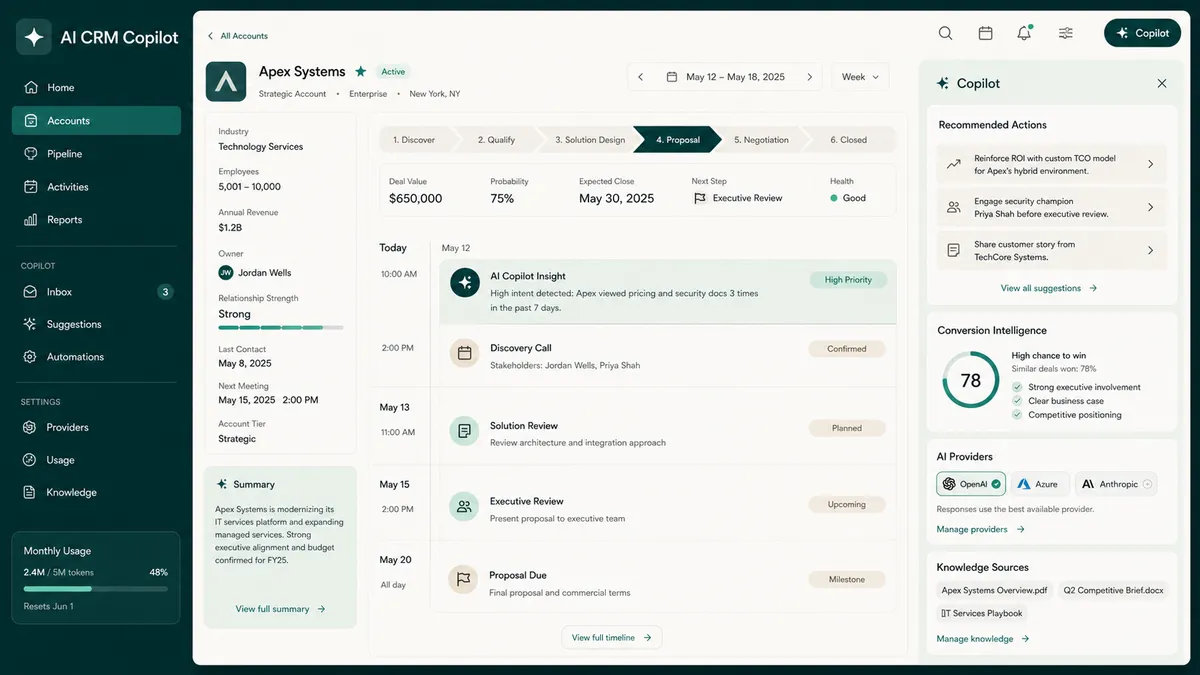Open the Copilot Inbox
The height and width of the screenshot is (675, 1200).
click(x=96, y=292)
